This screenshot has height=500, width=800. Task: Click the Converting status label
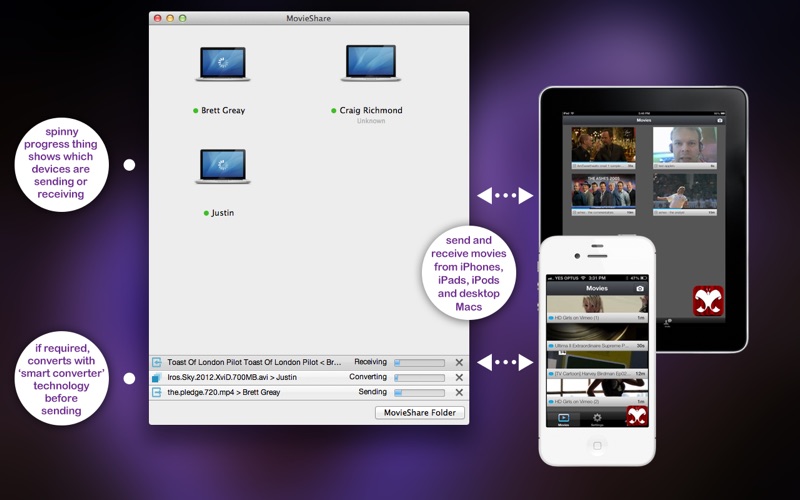368,377
